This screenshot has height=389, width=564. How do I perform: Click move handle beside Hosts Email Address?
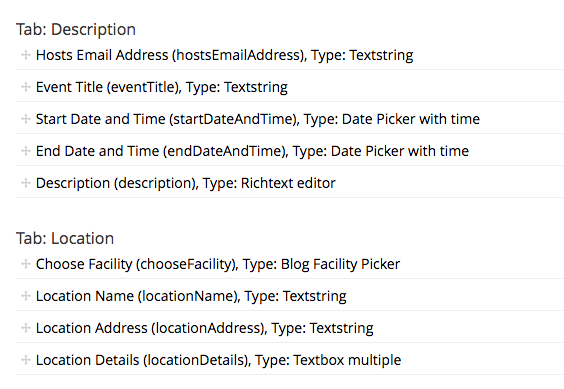tap(26, 55)
